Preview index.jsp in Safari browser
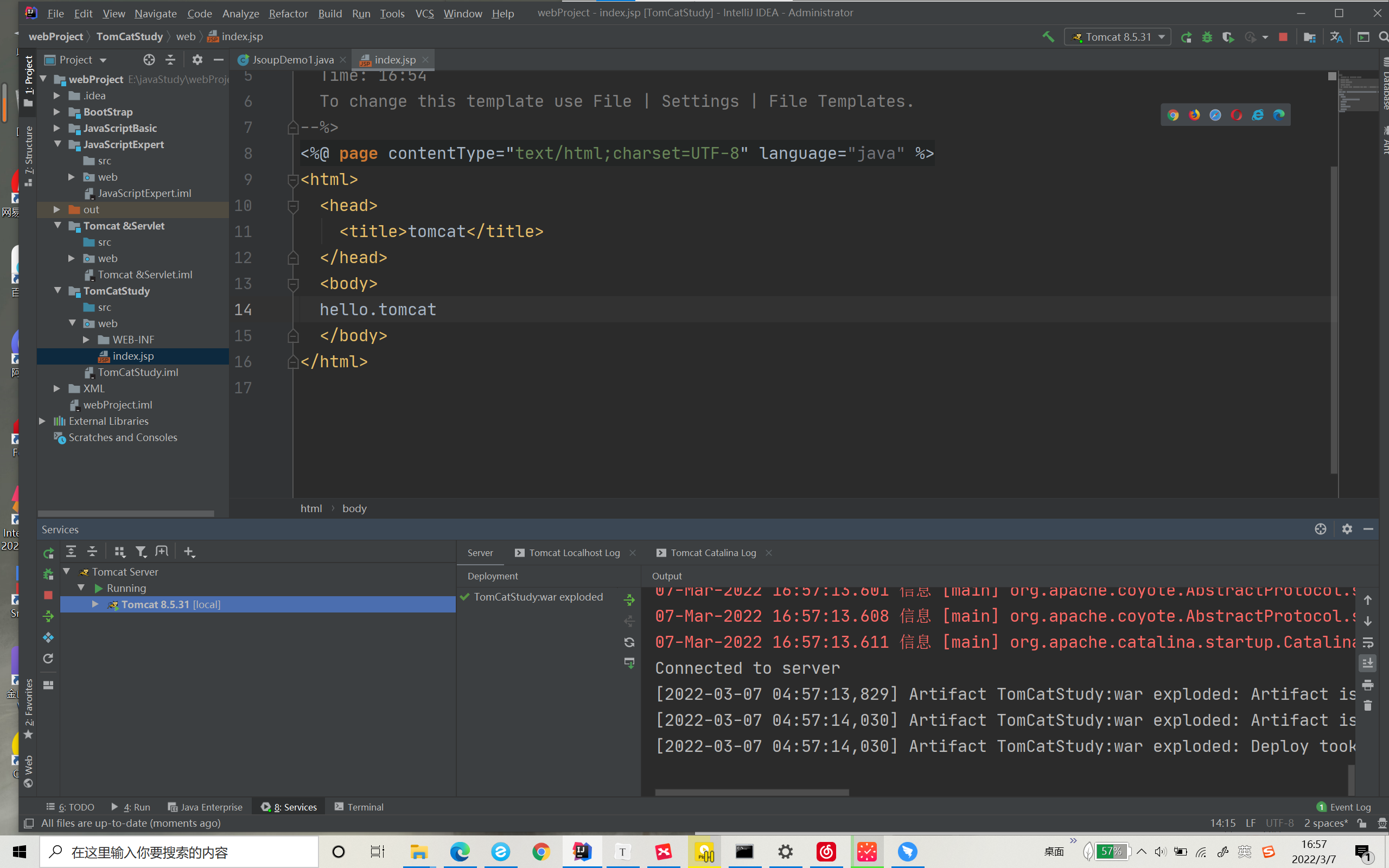Viewport: 1389px width, 868px height. (1215, 115)
